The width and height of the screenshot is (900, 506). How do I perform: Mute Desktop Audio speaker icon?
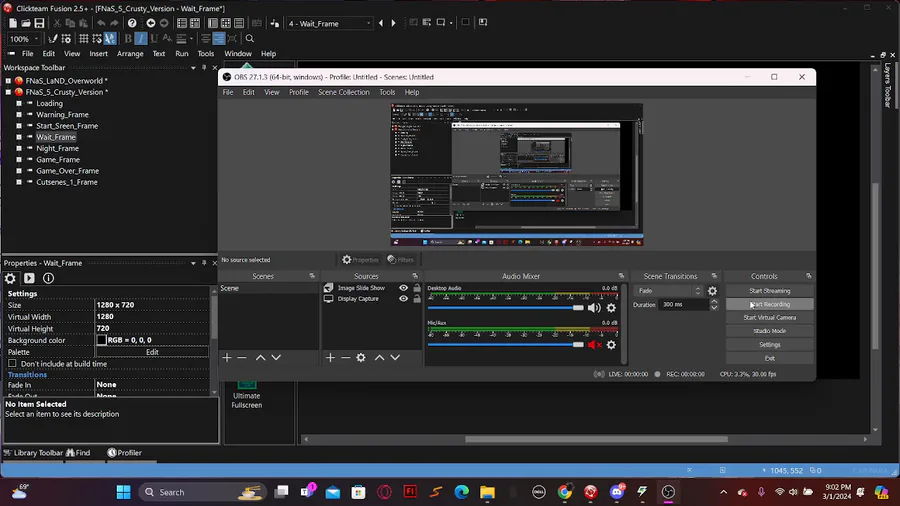click(594, 308)
